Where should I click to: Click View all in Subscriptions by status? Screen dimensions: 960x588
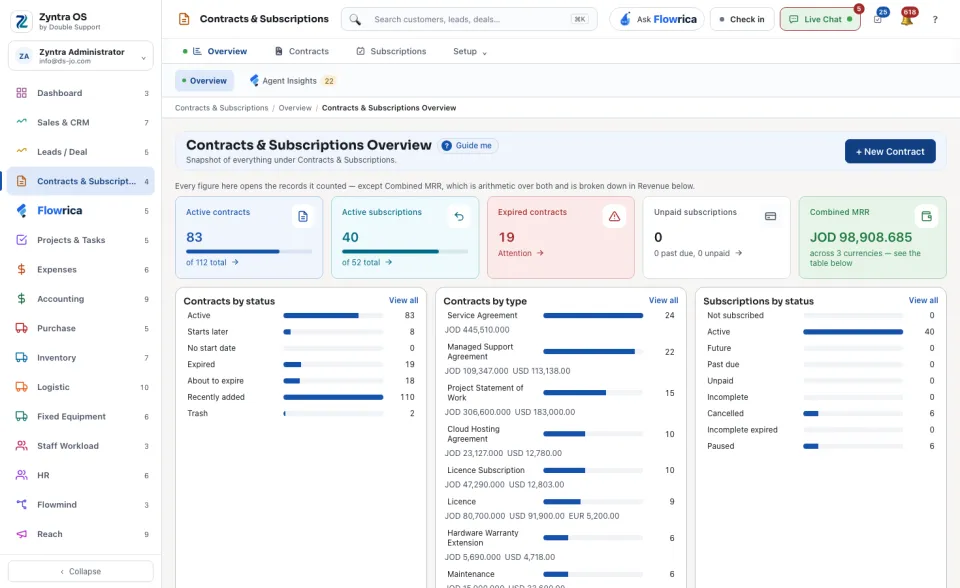click(x=923, y=301)
